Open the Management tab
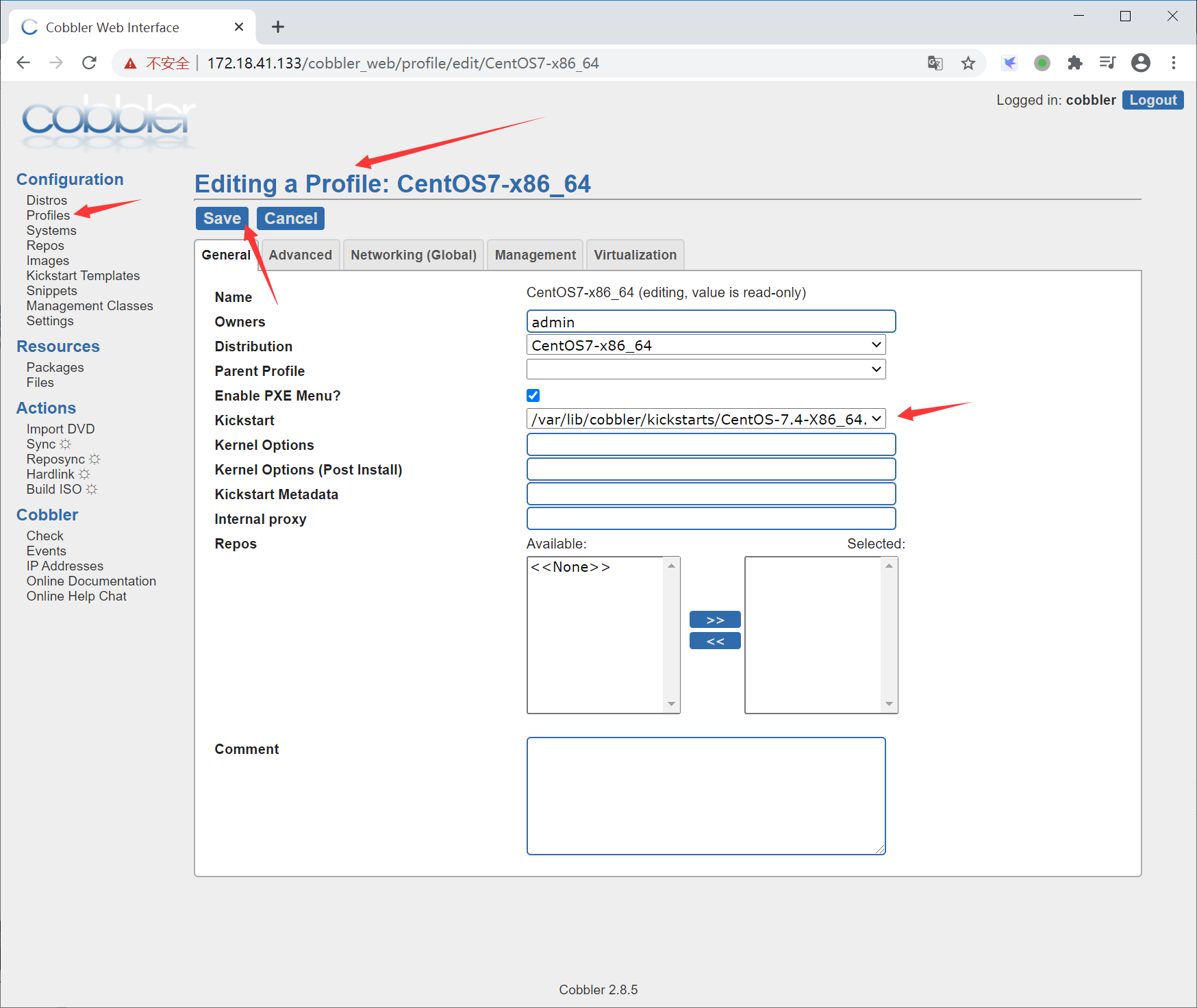This screenshot has width=1197, height=1008. point(535,255)
